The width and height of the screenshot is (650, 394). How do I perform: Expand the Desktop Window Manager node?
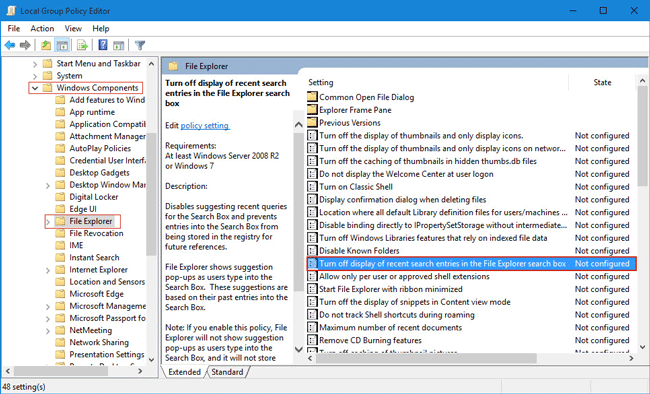(x=48, y=185)
